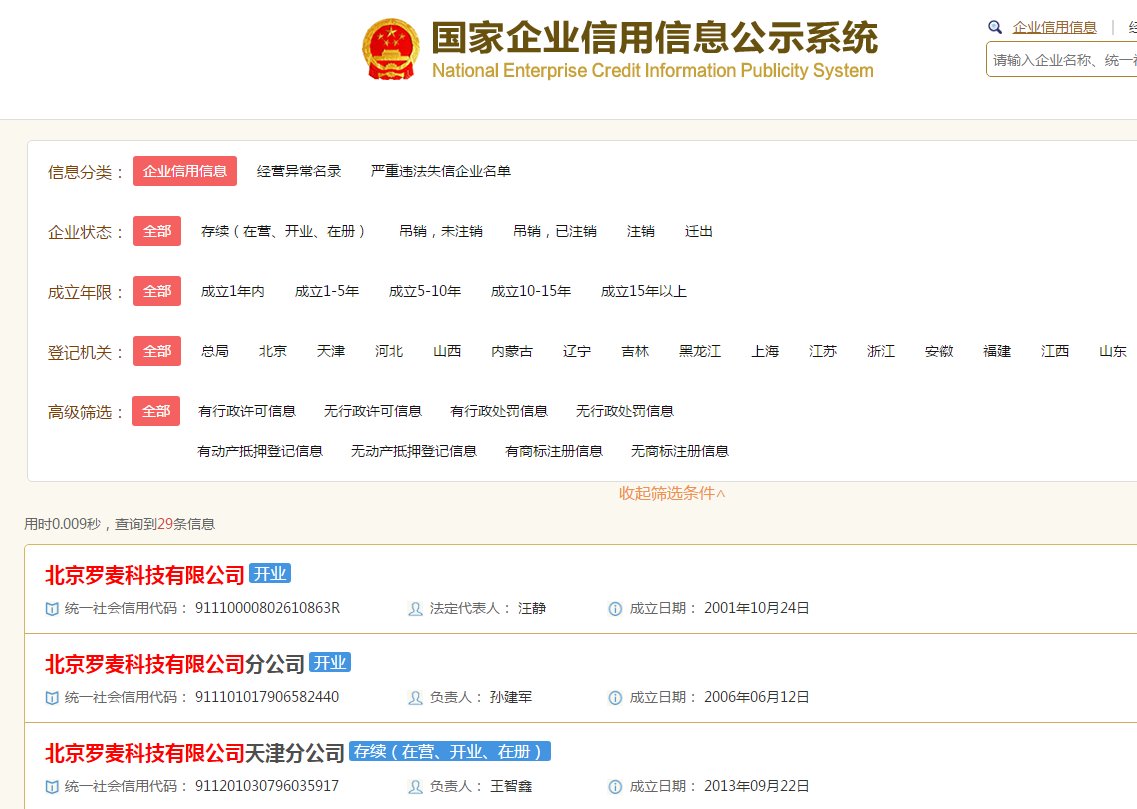Screen dimensions: 1137x809
Task: Click the person icon next to 负责人 孙建军
Action: tap(415, 697)
